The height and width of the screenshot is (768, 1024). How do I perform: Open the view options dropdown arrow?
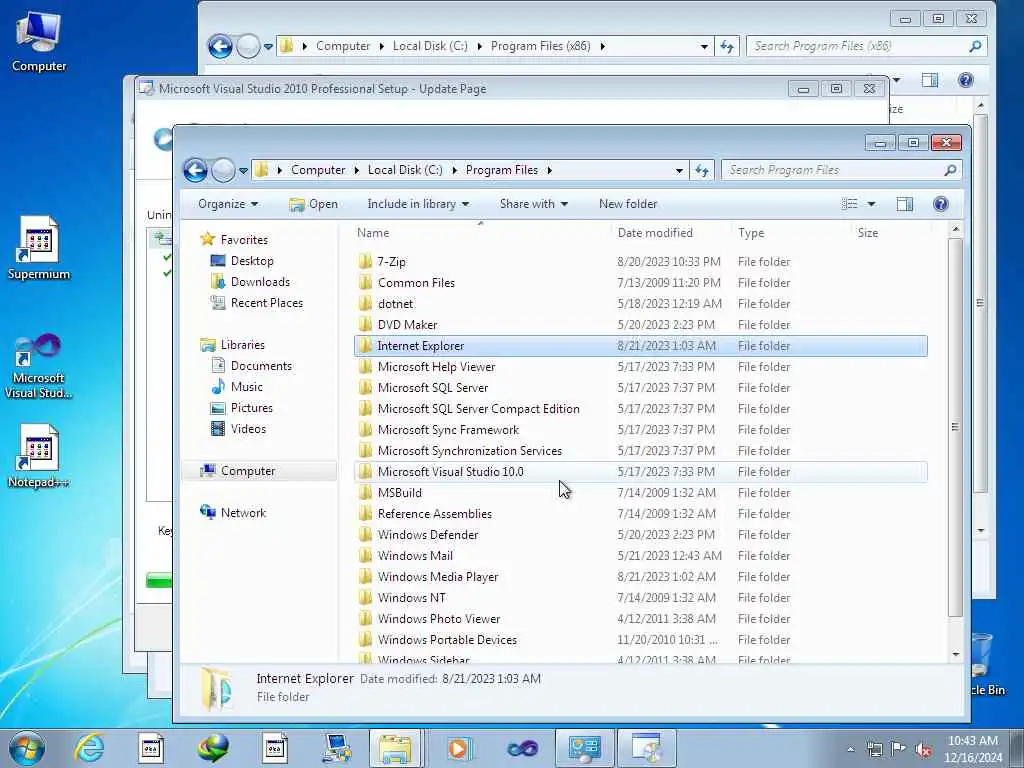871,204
